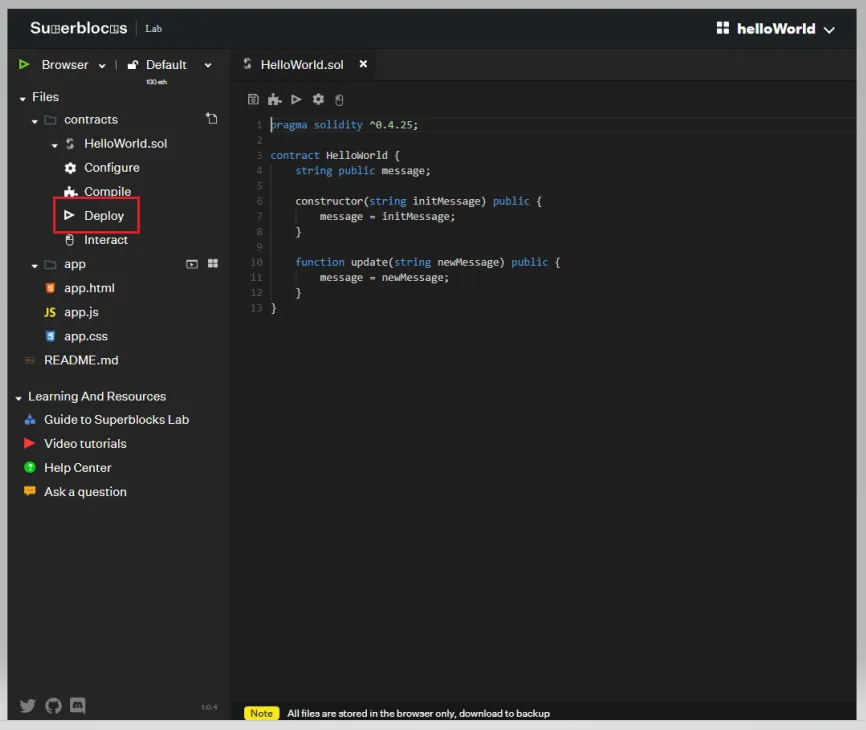Close the HelloWorld.sol tab

click(x=363, y=64)
